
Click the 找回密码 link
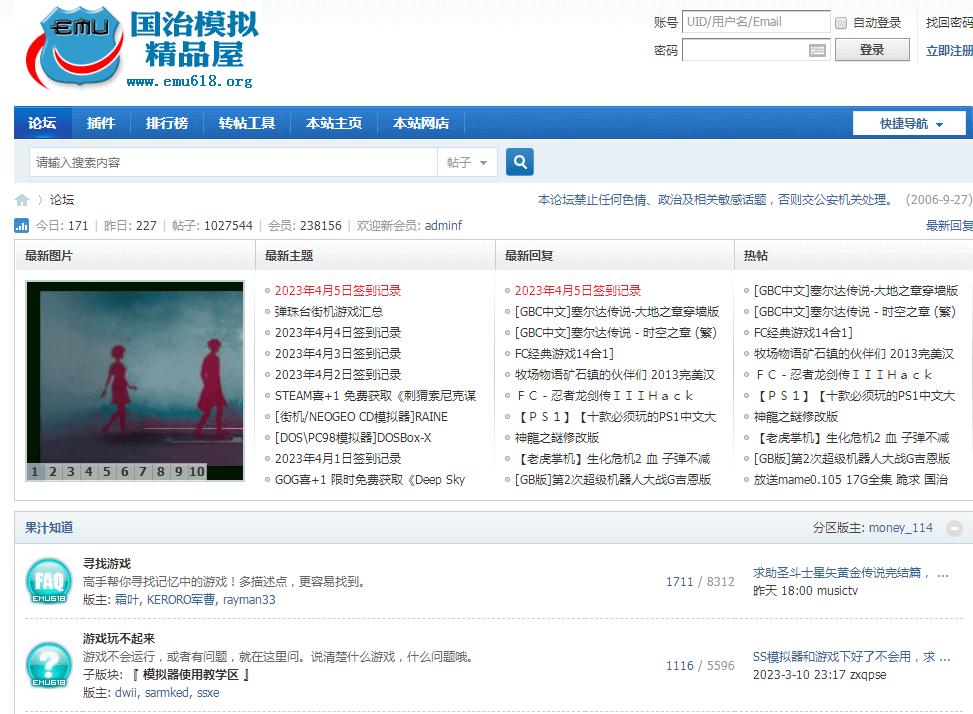pos(949,22)
